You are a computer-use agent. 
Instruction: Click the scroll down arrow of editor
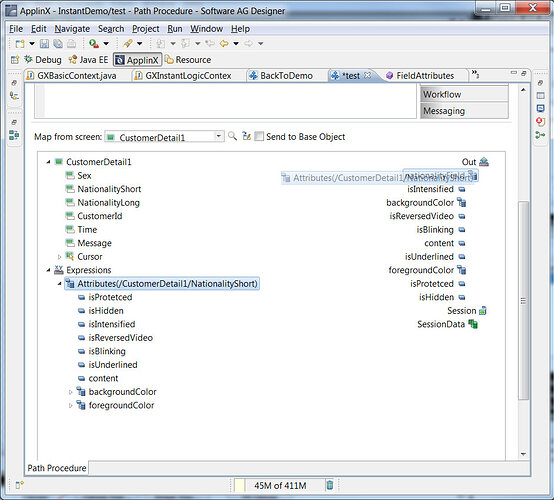(x=523, y=454)
